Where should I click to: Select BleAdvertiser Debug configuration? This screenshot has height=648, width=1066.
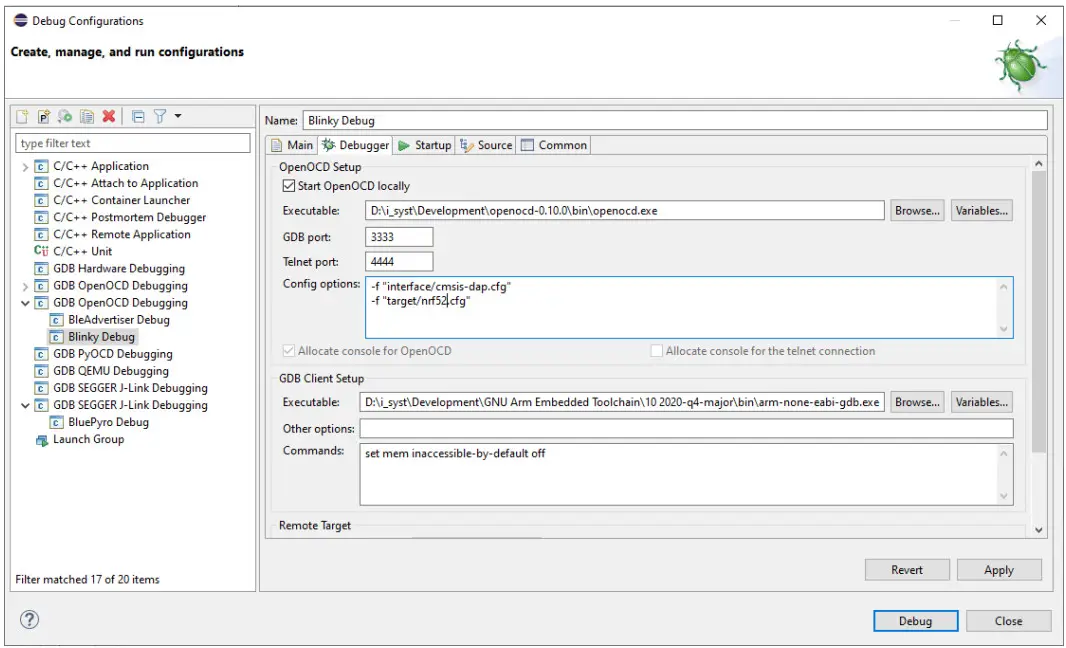pos(118,320)
